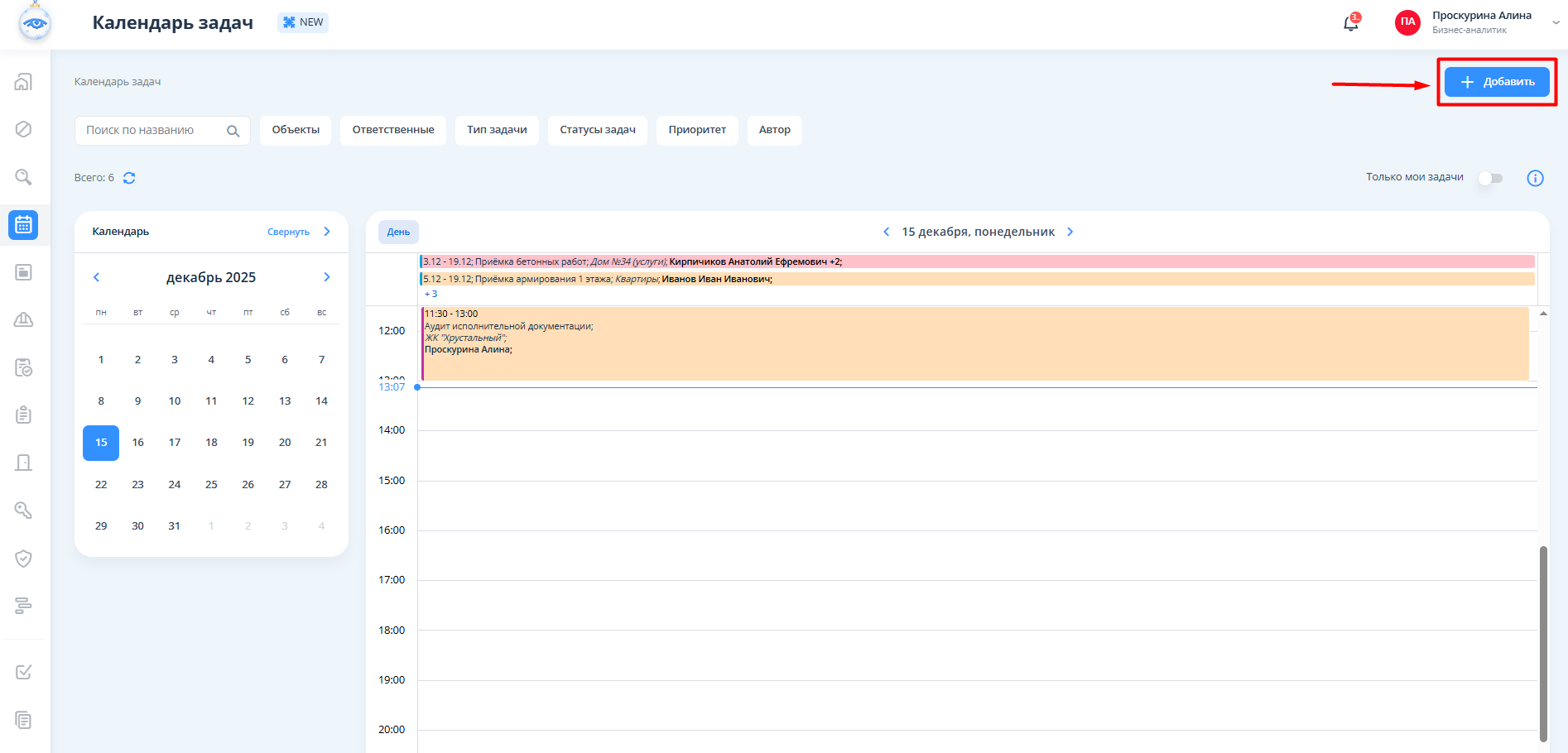
Task: Switch to the День view tab
Action: [x=398, y=232]
